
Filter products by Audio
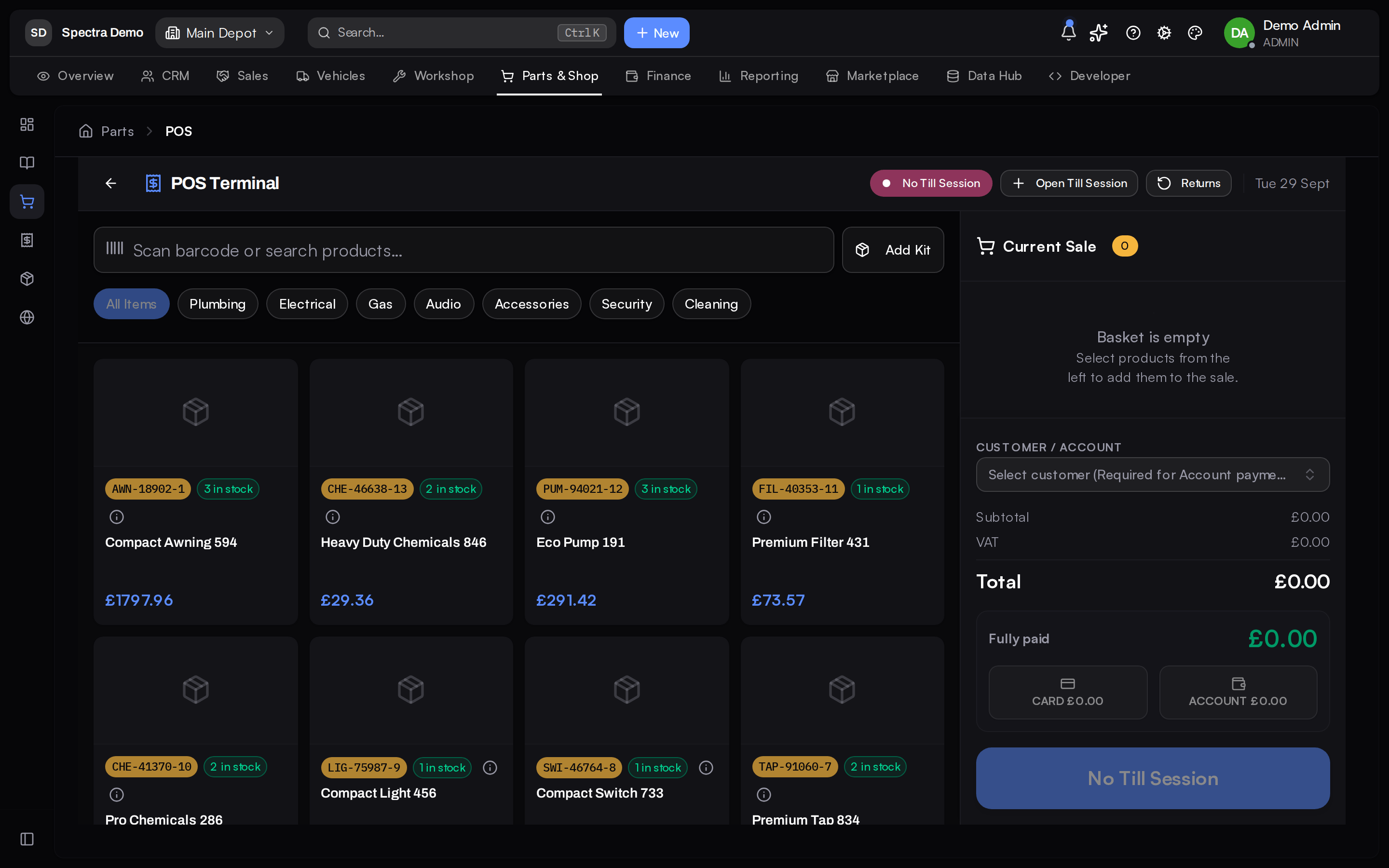coord(444,304)
